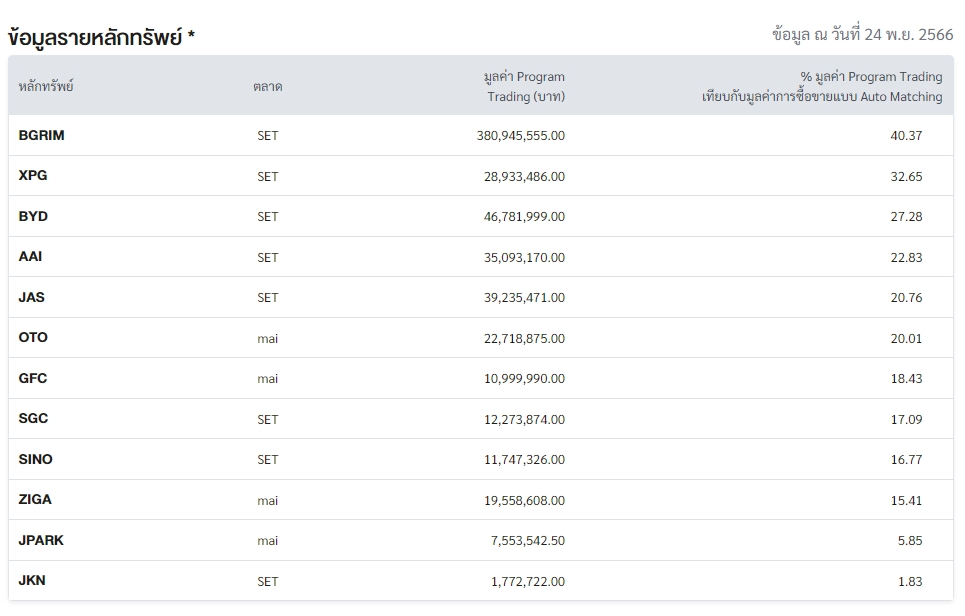Click the 20.01 percentage for OTO
The height and width of the screenshot is (616, 965).
[906, 338]
